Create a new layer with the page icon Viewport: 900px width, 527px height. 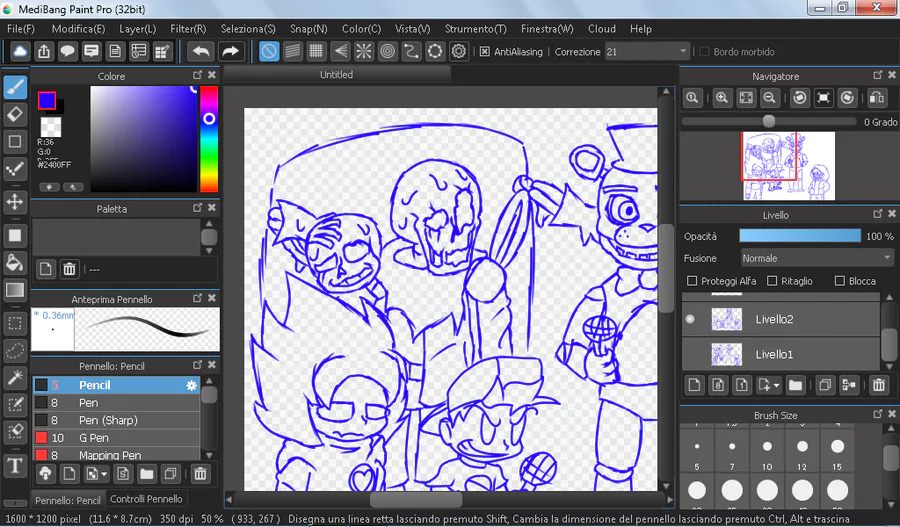[x=694, y=385]
